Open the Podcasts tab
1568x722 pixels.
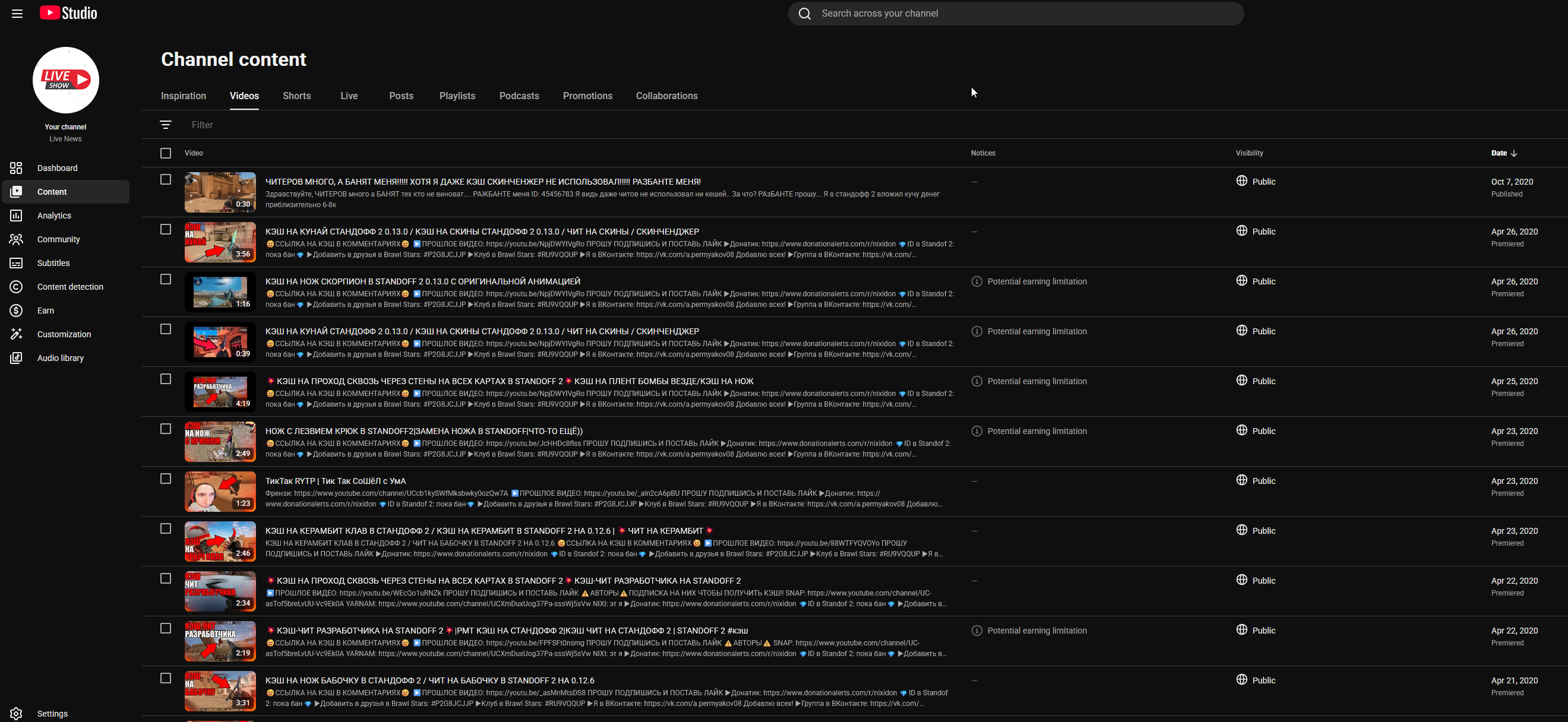pos(519,96)
